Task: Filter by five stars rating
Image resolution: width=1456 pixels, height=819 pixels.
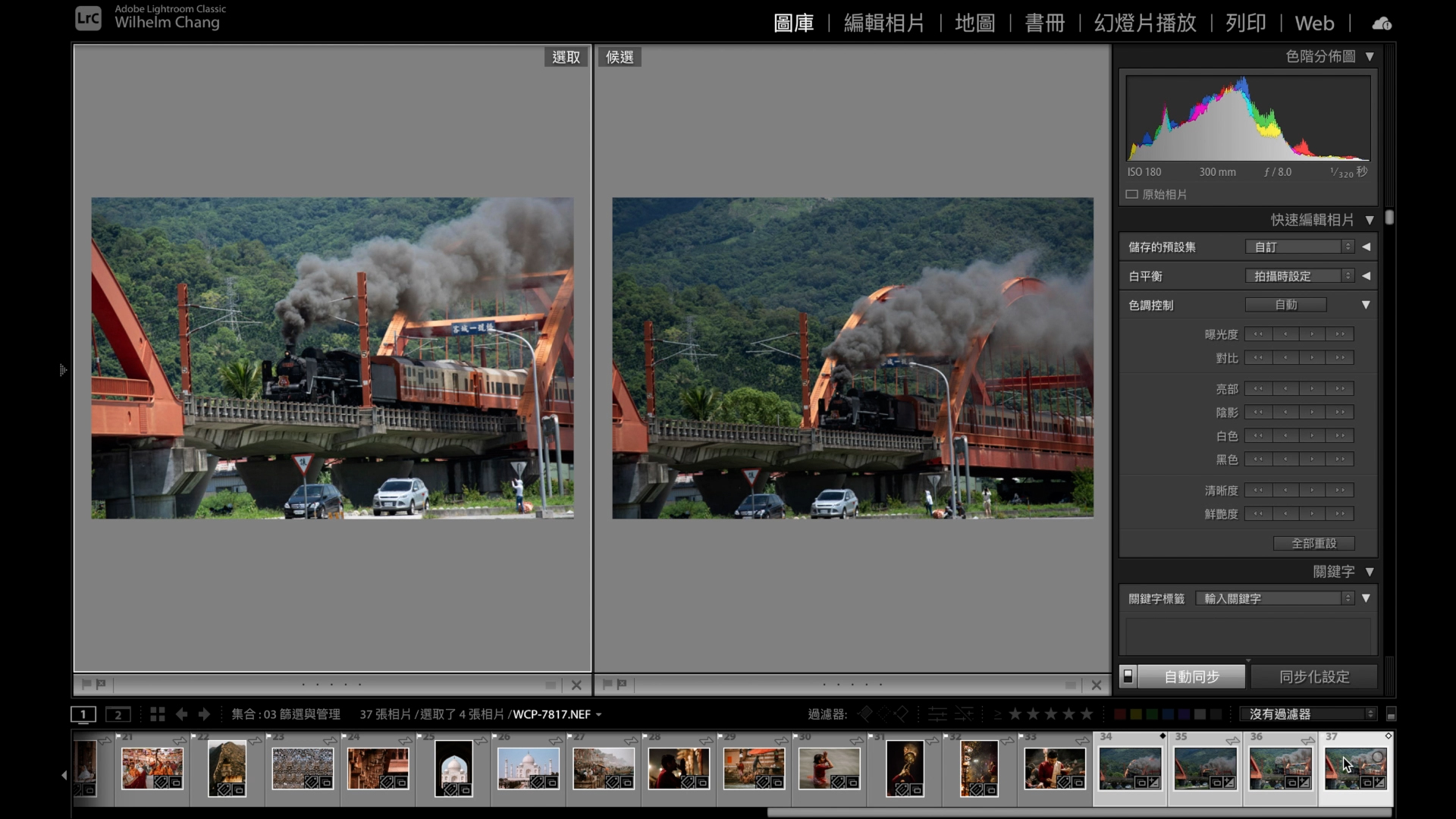Action: 1087,714
